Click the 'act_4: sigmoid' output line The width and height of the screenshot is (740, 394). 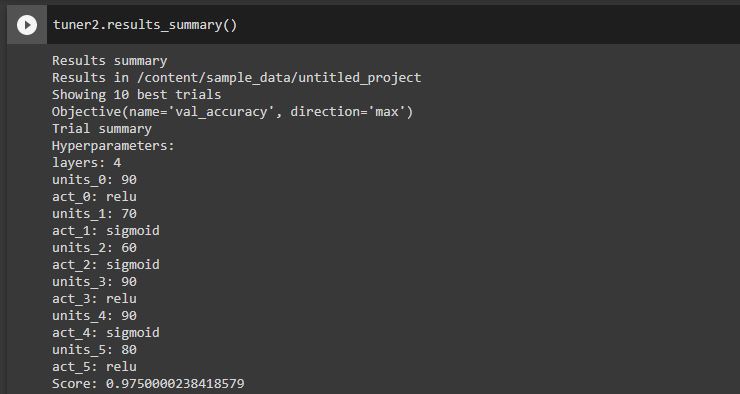[106, 333]
